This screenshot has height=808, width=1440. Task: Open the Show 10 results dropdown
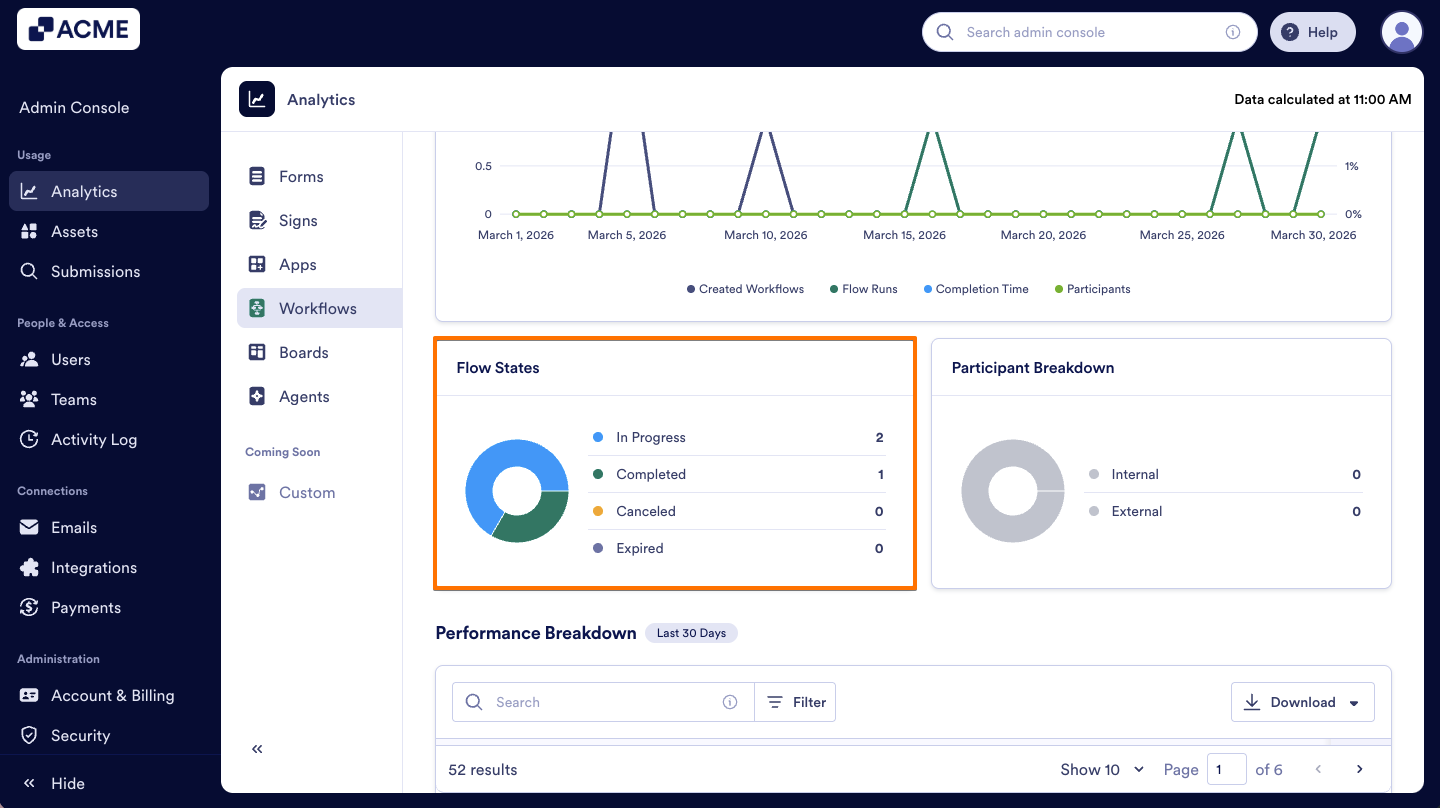click(x=1101, y=769)
